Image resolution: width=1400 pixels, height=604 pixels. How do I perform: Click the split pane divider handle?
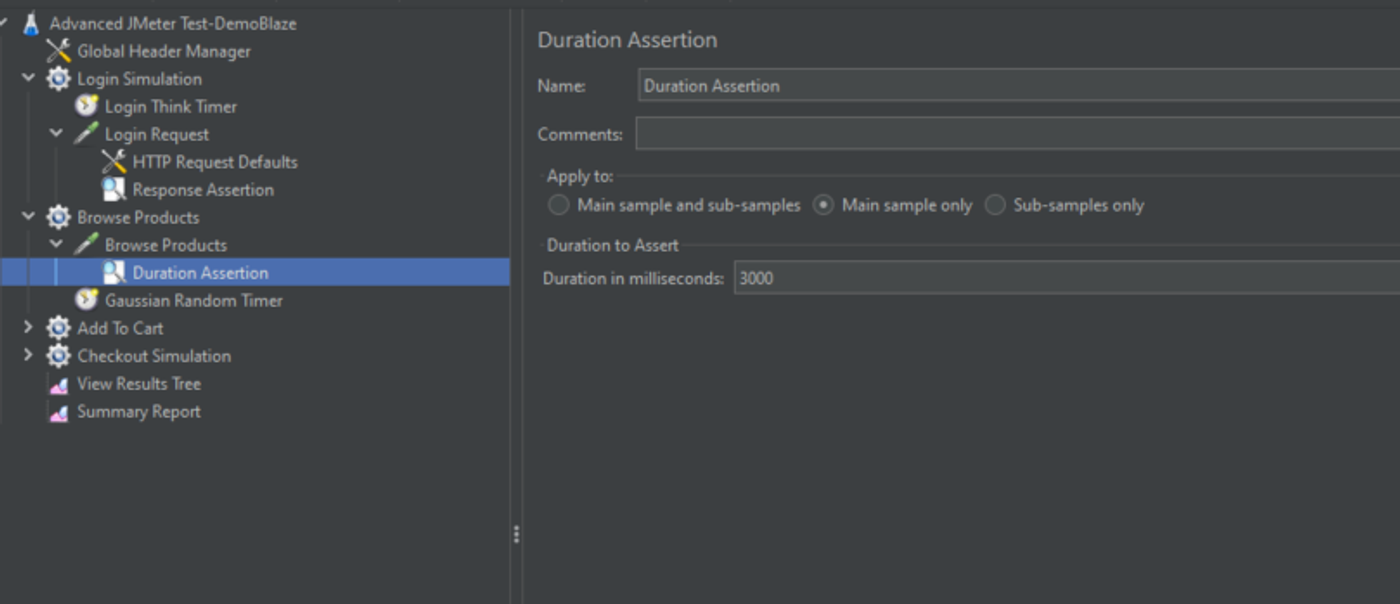coord(516,534)
